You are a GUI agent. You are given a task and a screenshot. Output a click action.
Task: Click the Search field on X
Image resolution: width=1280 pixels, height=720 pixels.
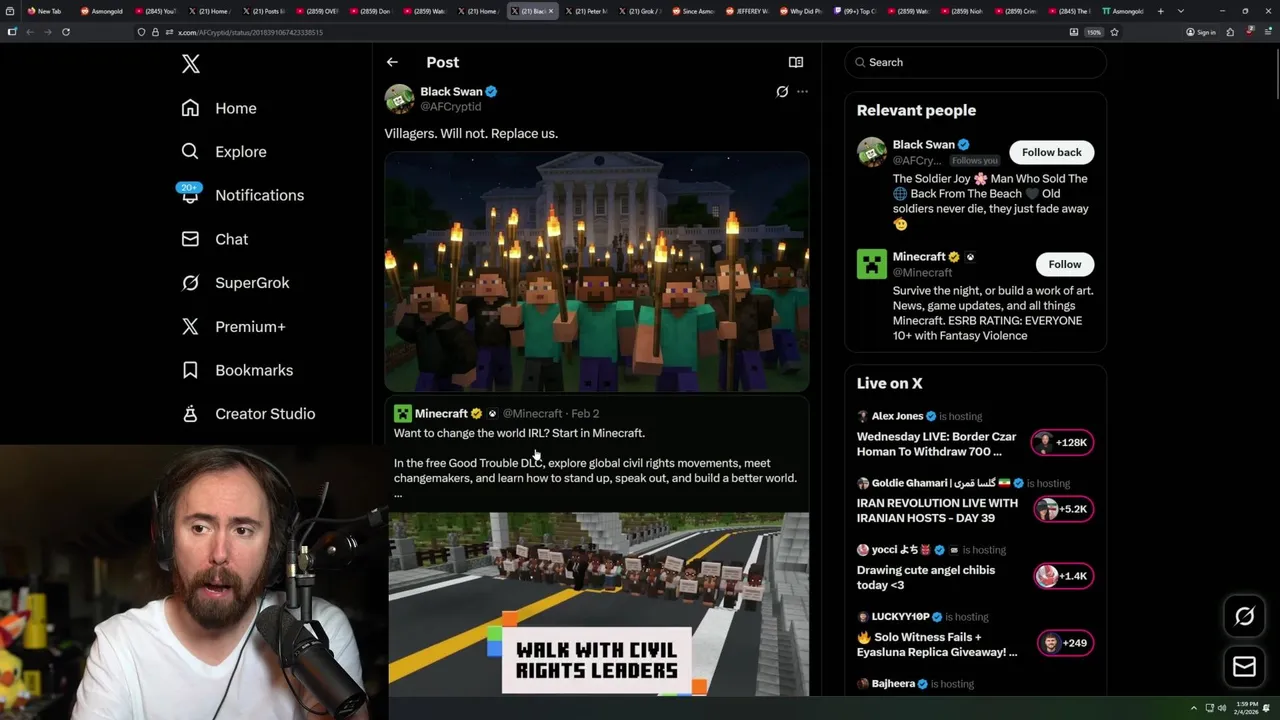[976, 62]
